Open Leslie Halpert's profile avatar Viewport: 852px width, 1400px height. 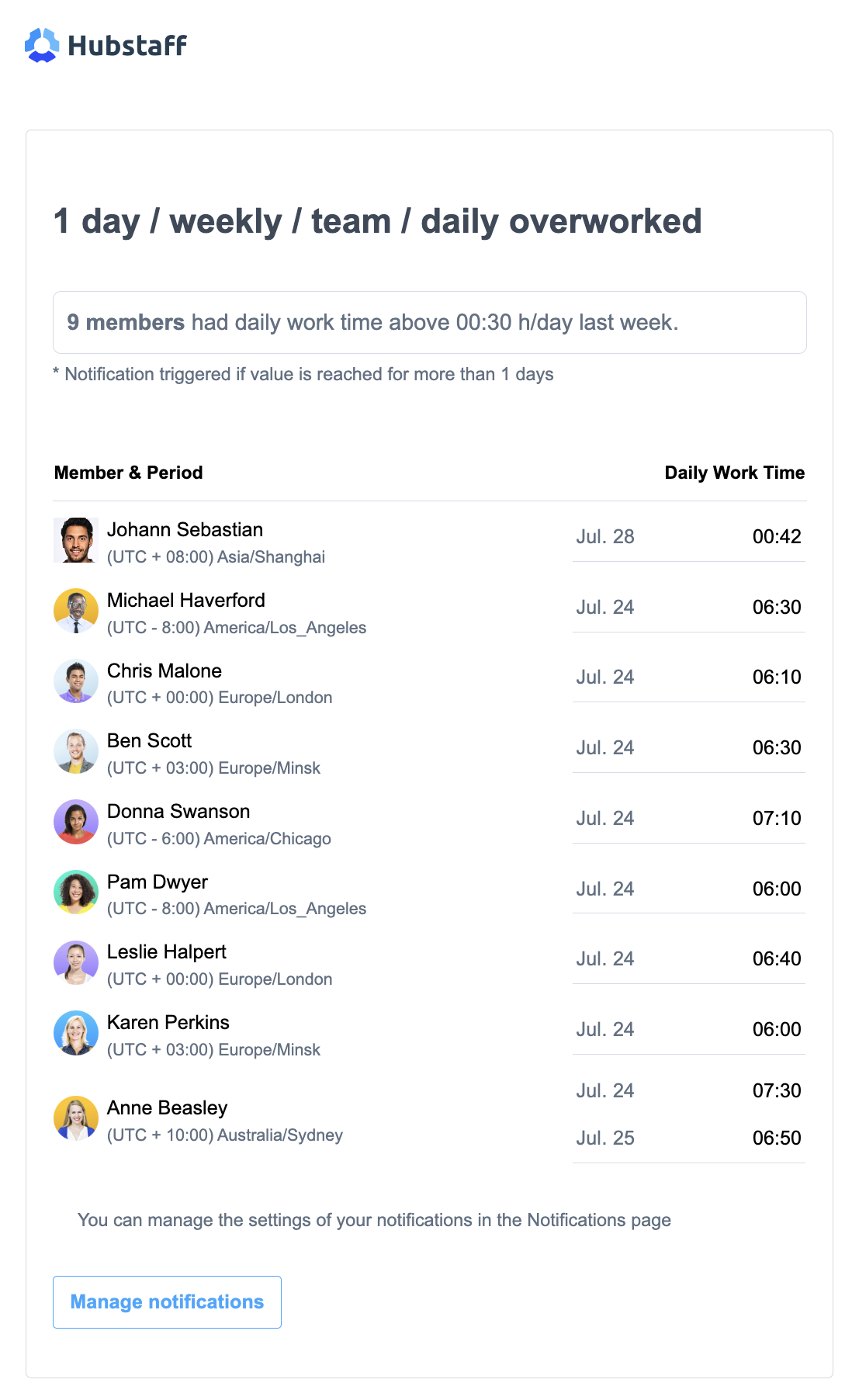point(76,962)
